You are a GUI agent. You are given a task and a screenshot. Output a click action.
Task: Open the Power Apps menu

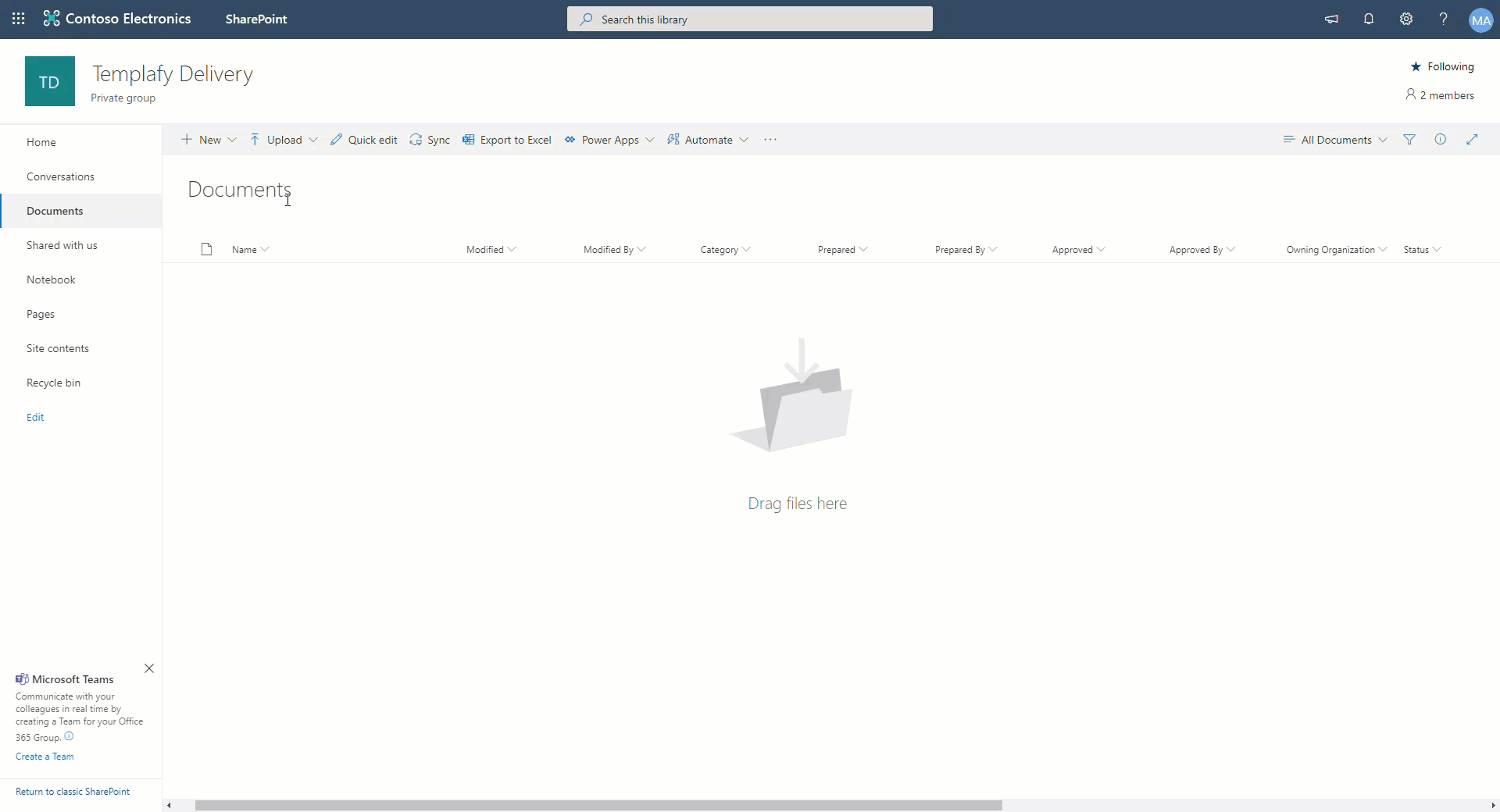coord(609,140)
